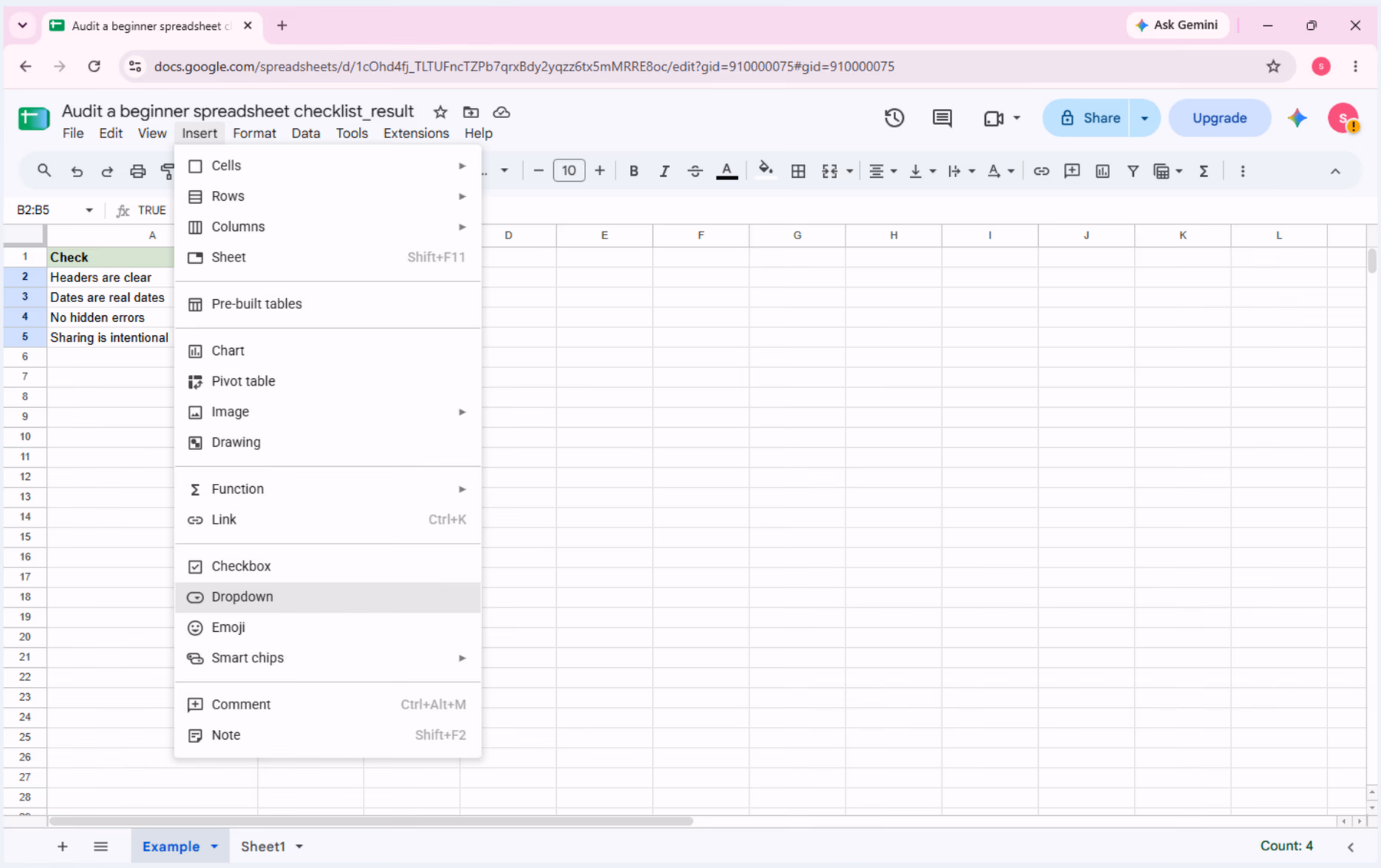Toggle strikethrough formatting
The height and width of the screenshot is (868, 1381).
pos(695,171)
